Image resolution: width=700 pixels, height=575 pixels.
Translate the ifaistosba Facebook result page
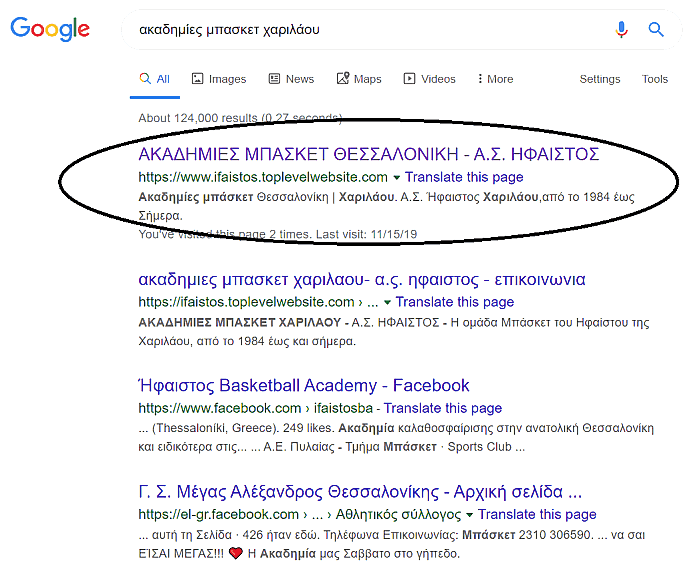click(x=443, y=408)
